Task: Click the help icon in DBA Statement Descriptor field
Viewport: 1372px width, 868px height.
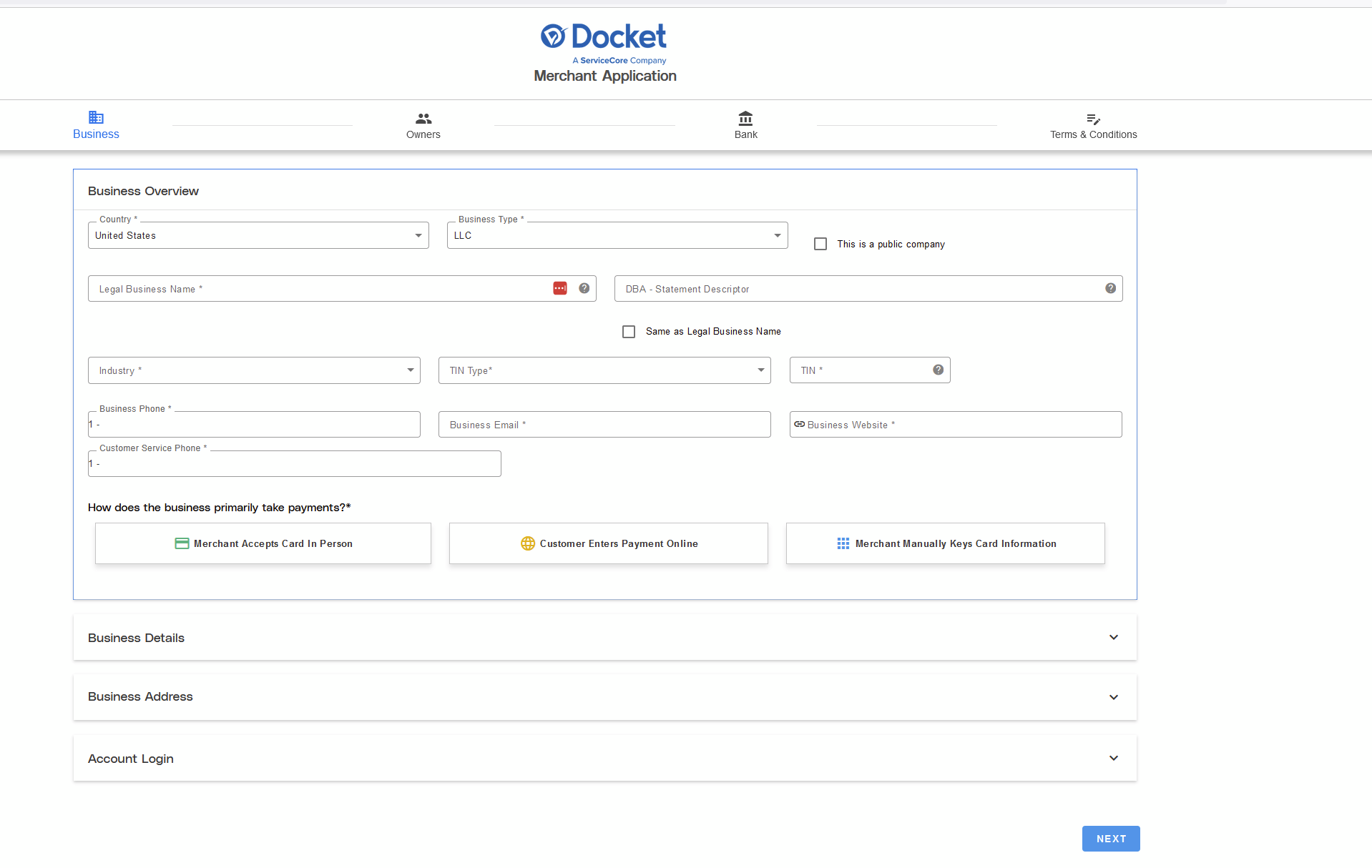Action: [x=1110, y=288]
